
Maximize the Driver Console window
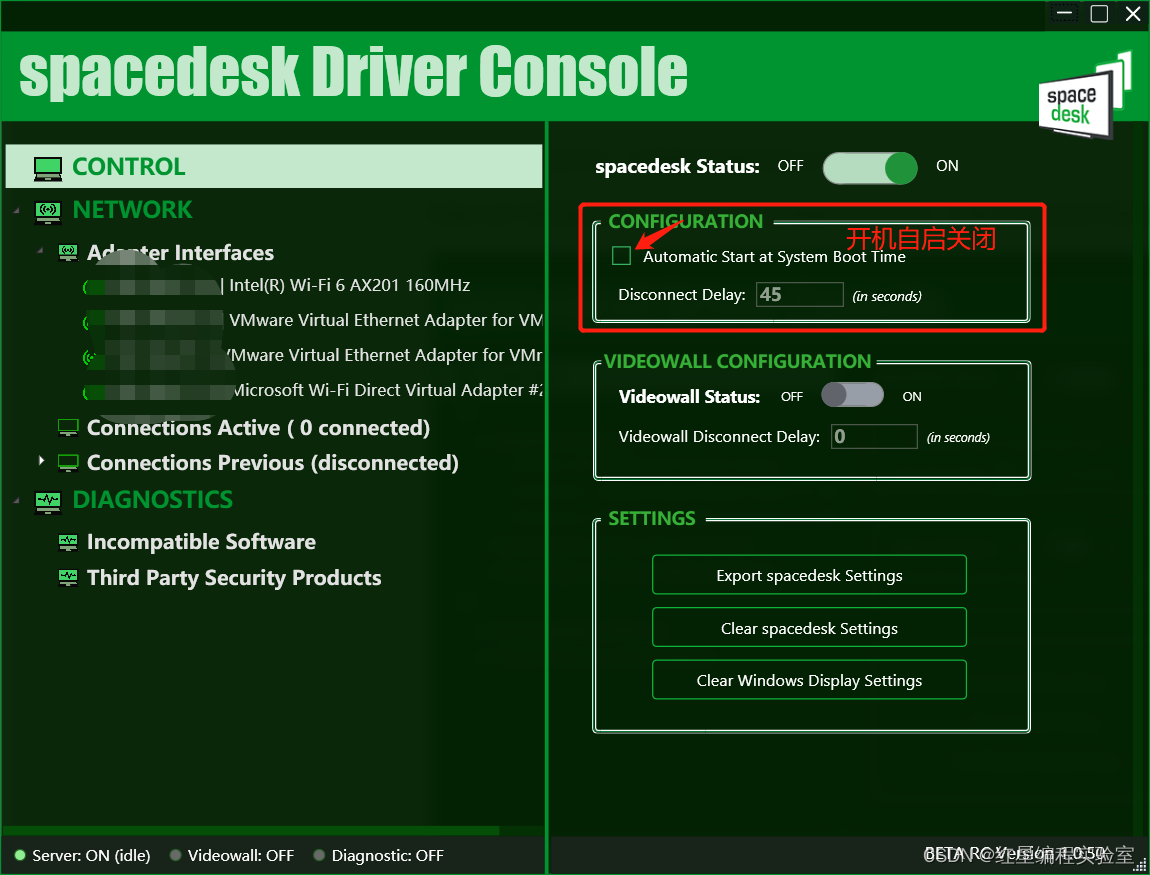(x=1099, y=13)
